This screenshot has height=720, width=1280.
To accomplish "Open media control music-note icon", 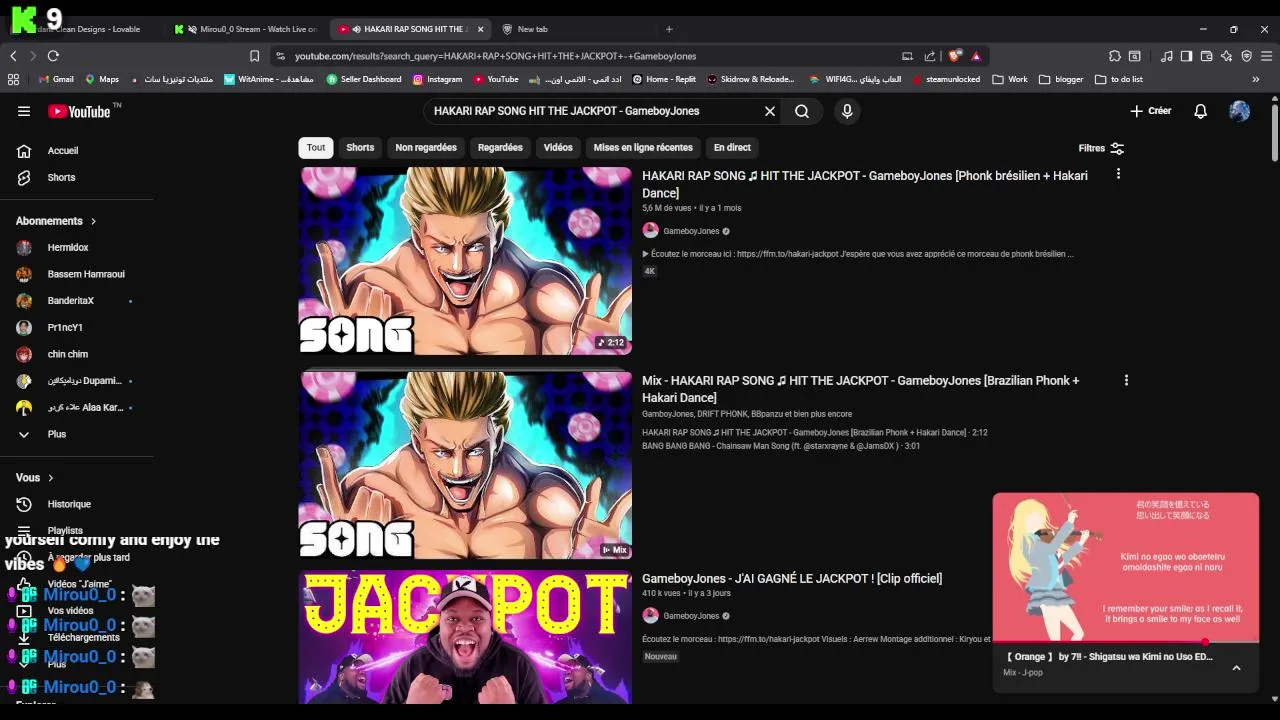I will coord(1167,56).
